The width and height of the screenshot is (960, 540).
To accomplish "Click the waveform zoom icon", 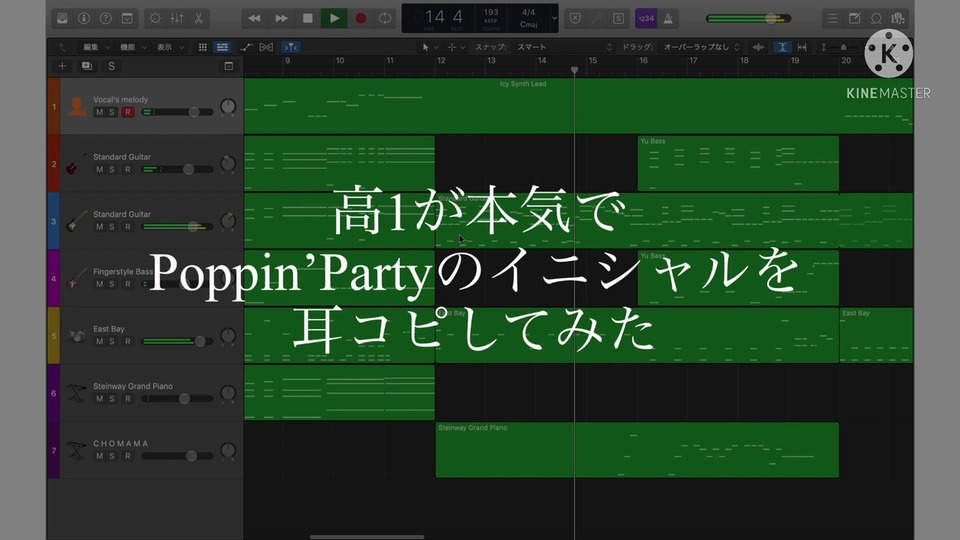I will [758, 47].
